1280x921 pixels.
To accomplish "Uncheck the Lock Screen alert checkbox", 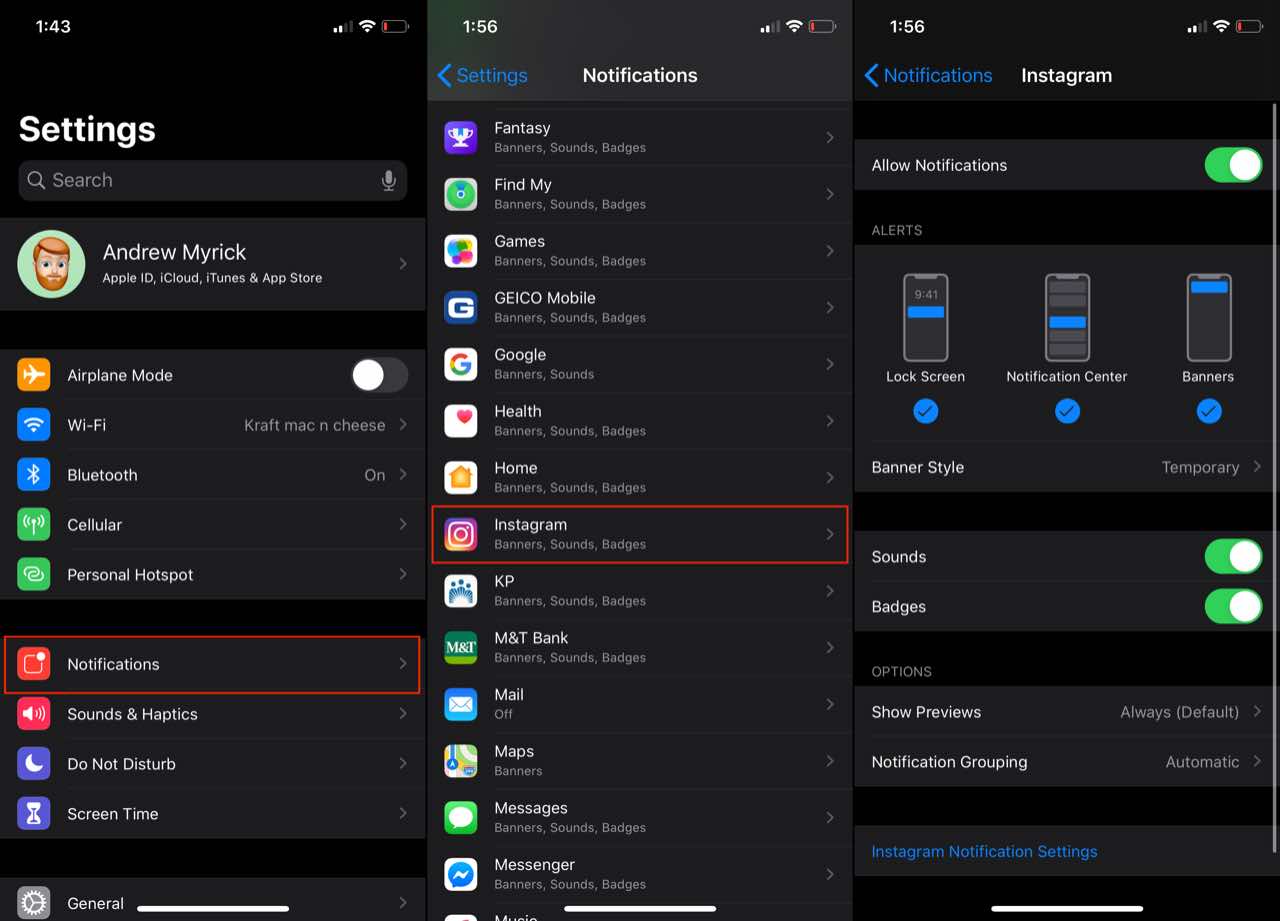I will point(925,411).
